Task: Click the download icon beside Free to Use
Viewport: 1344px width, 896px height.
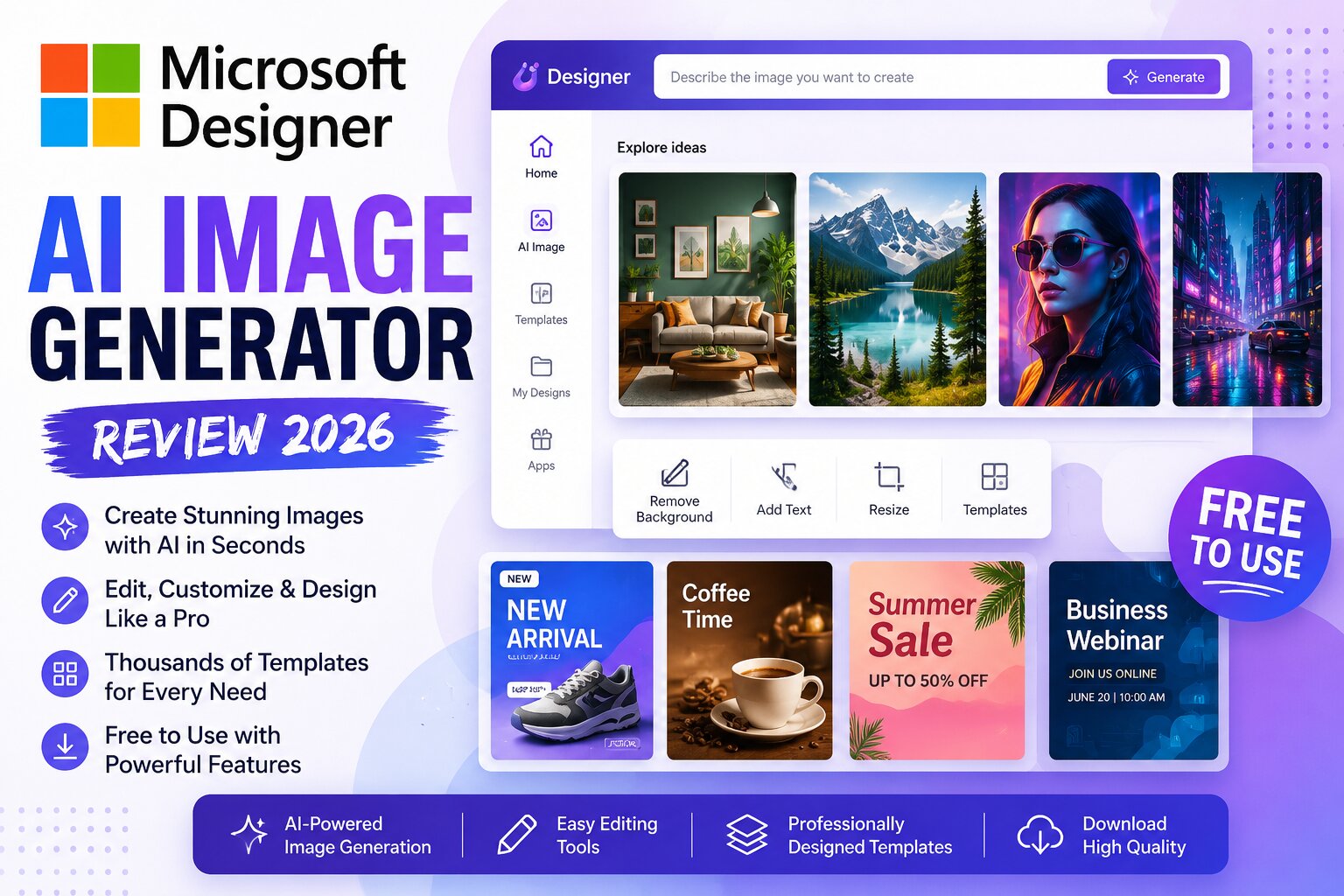Action: tap(65, 746)
